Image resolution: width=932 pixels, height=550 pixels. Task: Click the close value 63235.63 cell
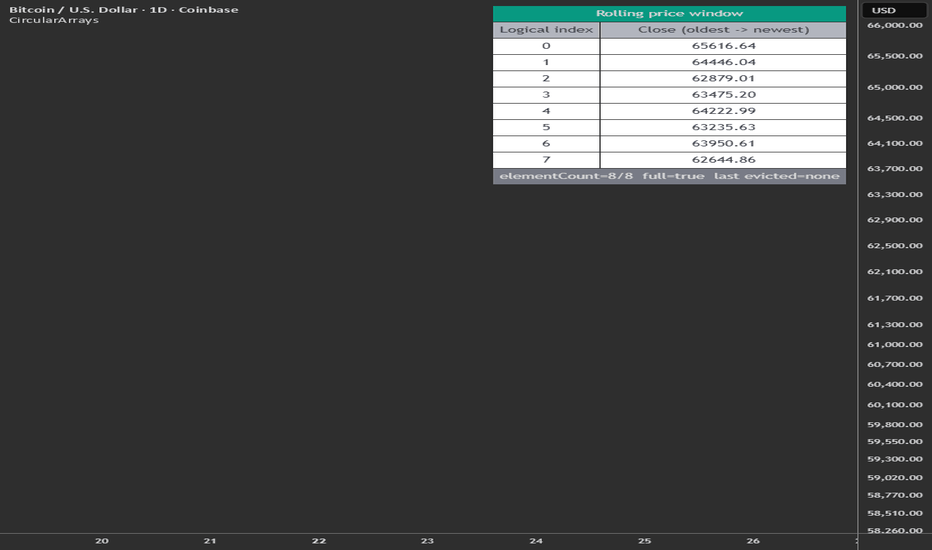(723, 127)
